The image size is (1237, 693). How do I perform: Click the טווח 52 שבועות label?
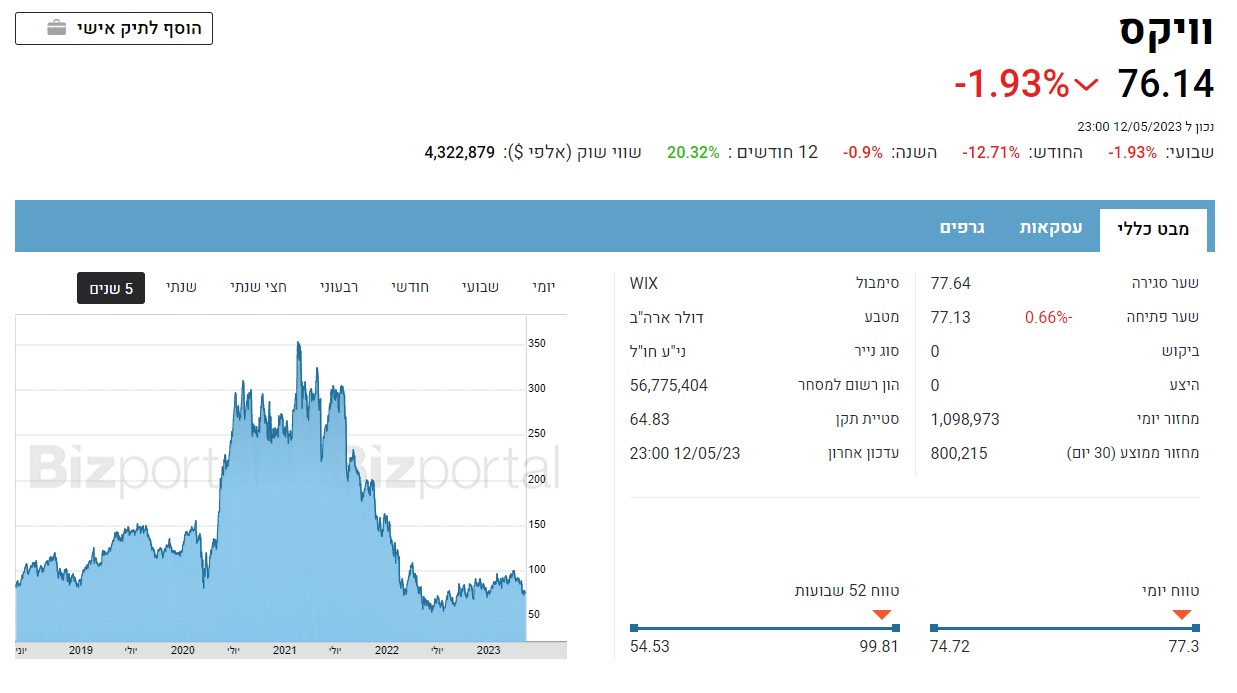(x=847, y=590)
